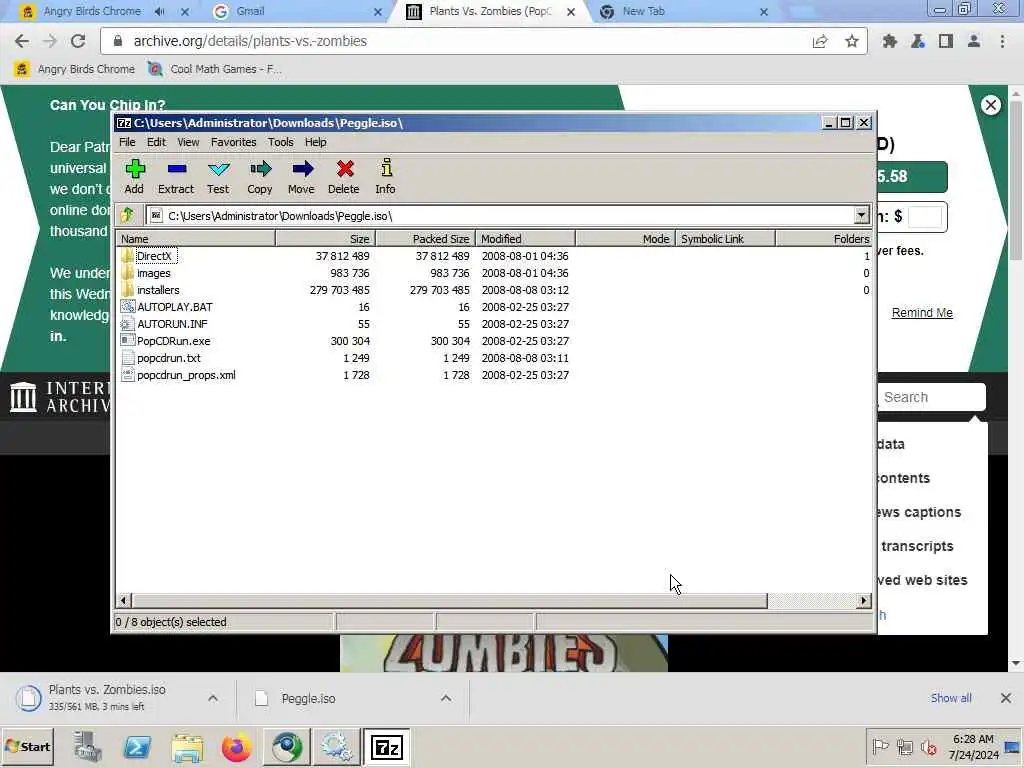Sort by Modified column header
Image resolution: width=1024 pixels, height=768 pixels.
pyautogui.click(x=525, y=238)
